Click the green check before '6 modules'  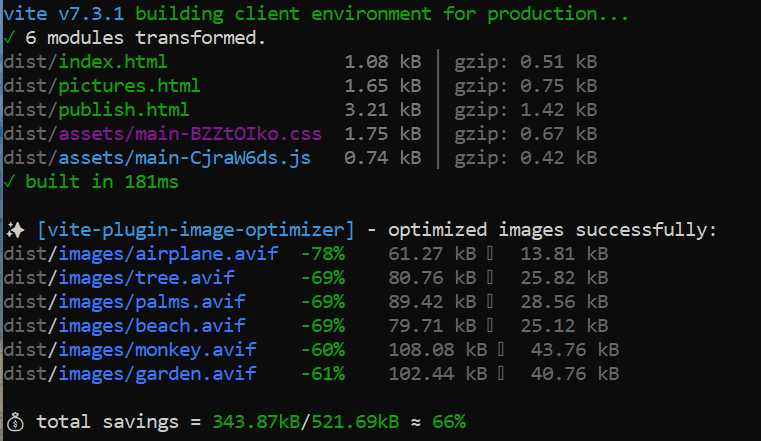coord(9,38)
